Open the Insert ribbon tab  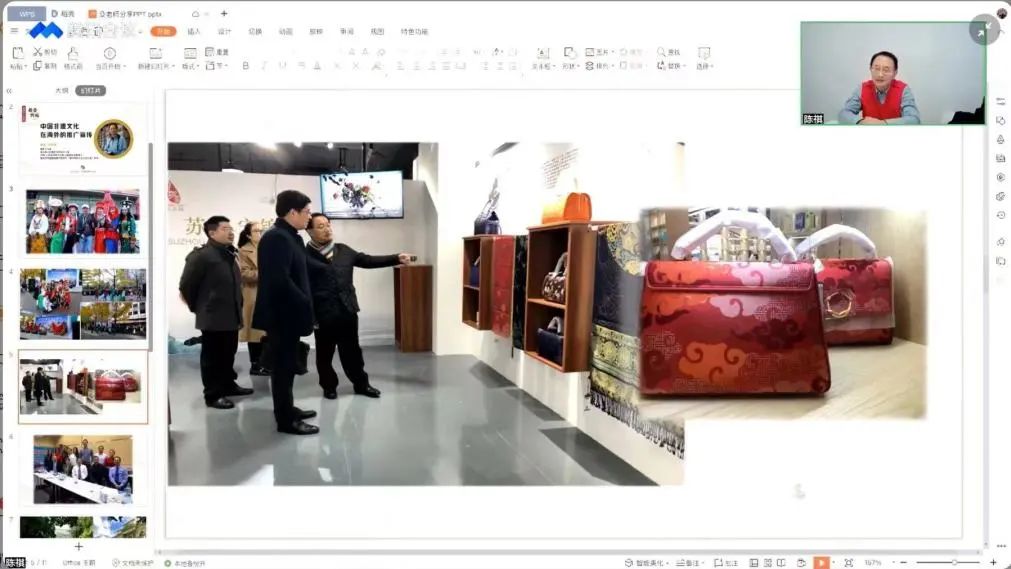(x=194, y=32)
